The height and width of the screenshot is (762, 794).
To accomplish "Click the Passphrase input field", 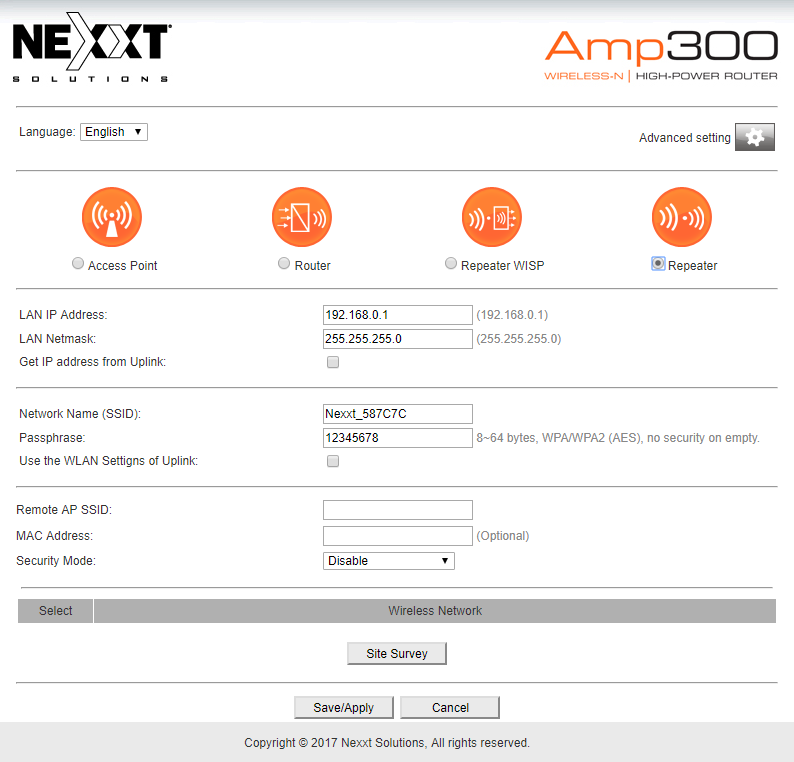I will pos(397,438).
